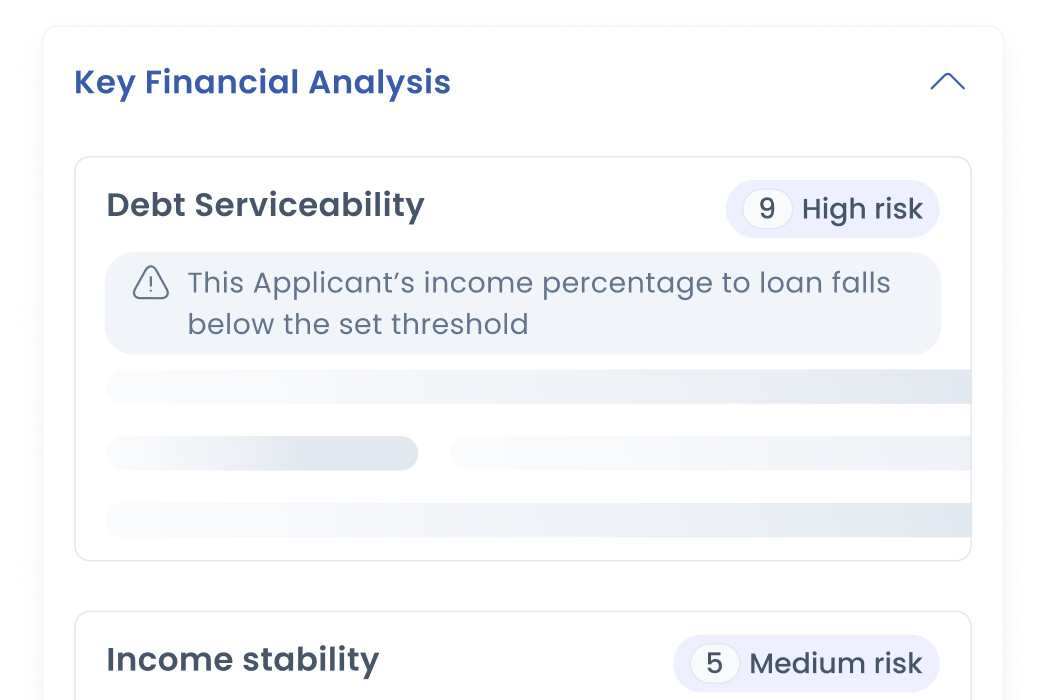Click the score 9 circle badge
The image size is (1046, 700).
767,209
